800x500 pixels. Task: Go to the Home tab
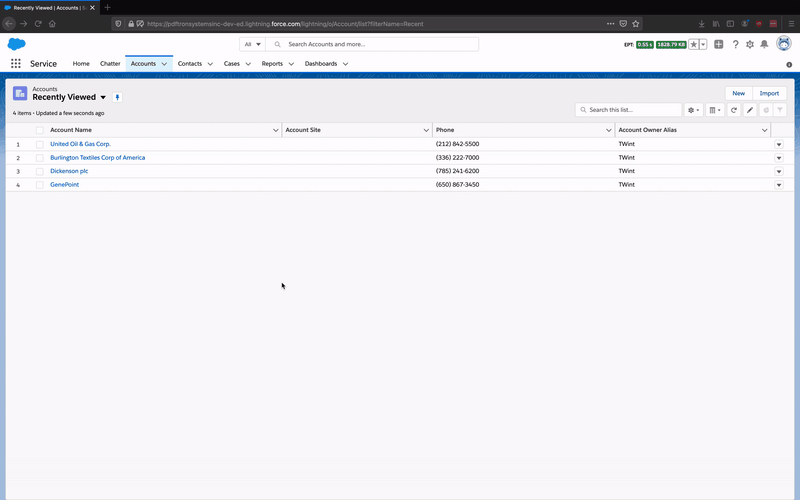coord(81,64)
